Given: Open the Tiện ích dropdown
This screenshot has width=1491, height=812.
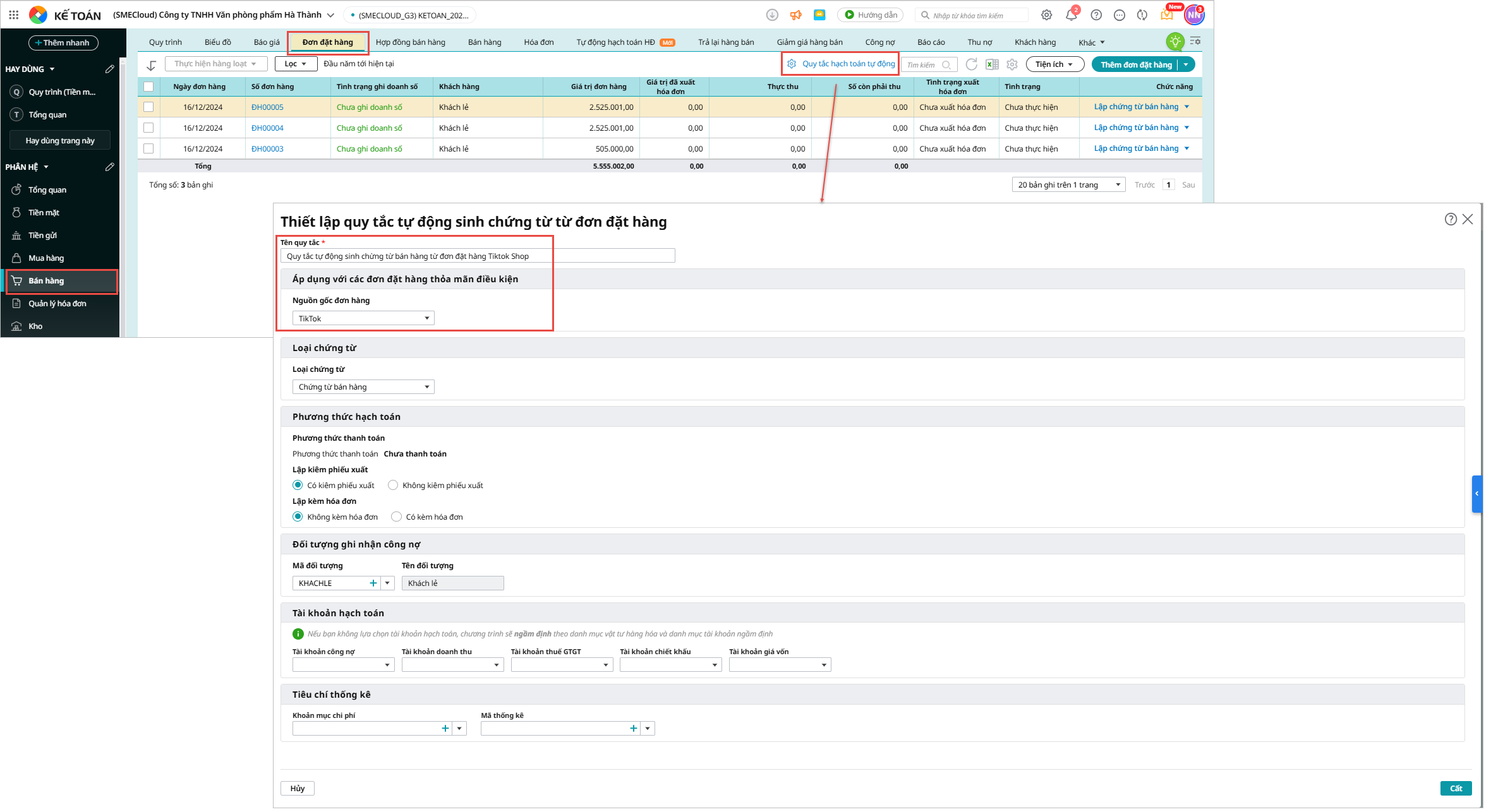Looking at the screenshot, I should click(x=1055, y=64).
